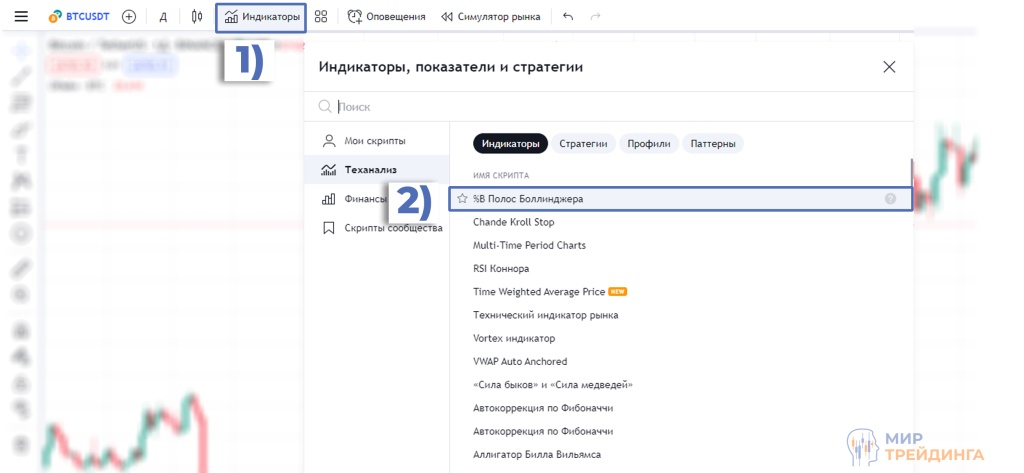Open the Индикаторы toolbar button
1024x473 pixels.
(x=262, y=17)
